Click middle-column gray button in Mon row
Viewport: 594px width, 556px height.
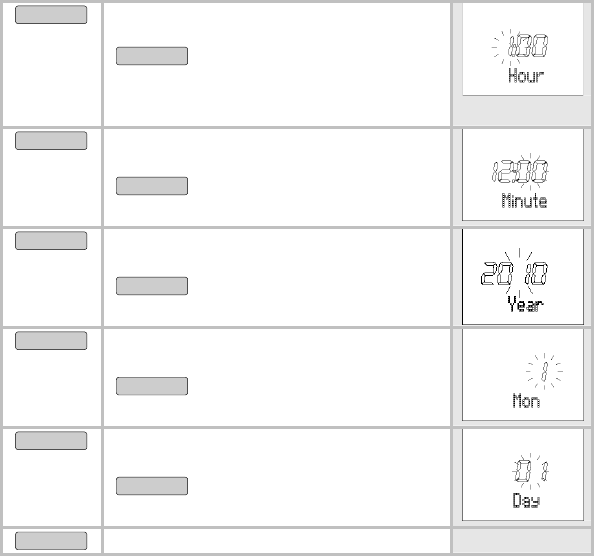tap(152, 386)
